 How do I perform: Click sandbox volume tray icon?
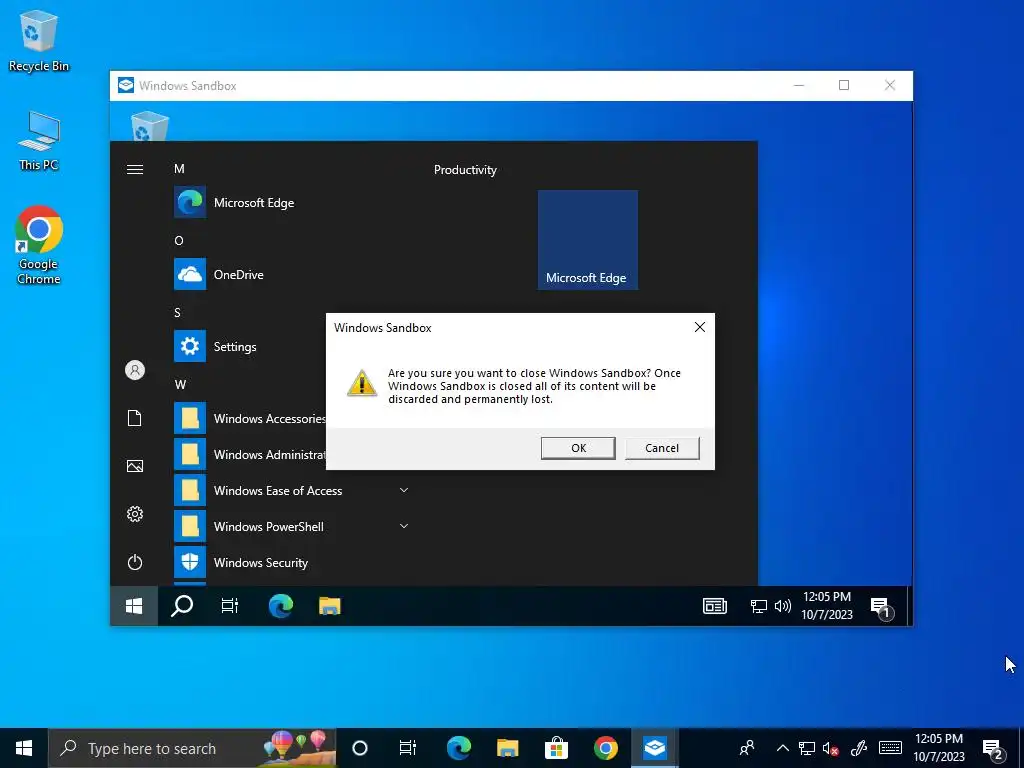point(782,606)
